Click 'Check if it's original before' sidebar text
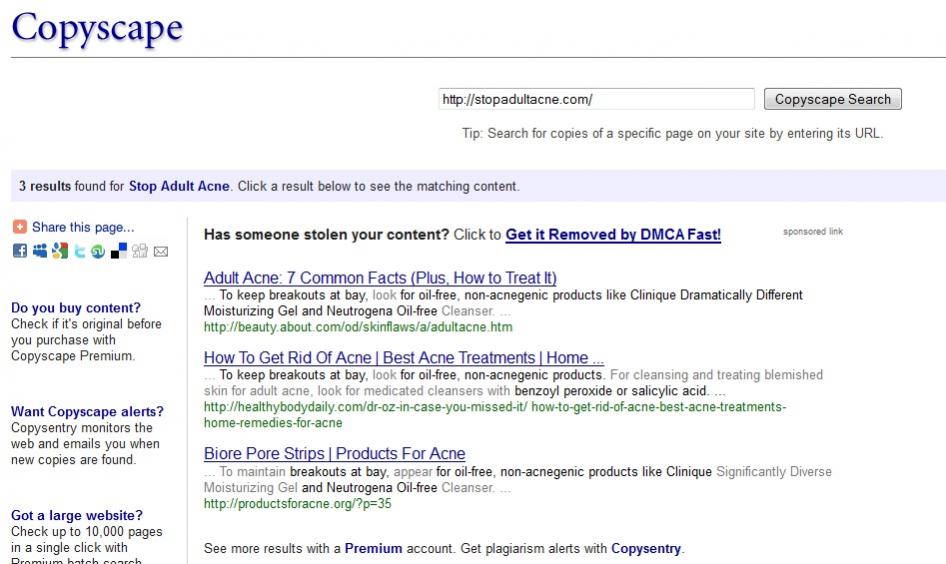The image size is (946, 564). click(86, 340)
